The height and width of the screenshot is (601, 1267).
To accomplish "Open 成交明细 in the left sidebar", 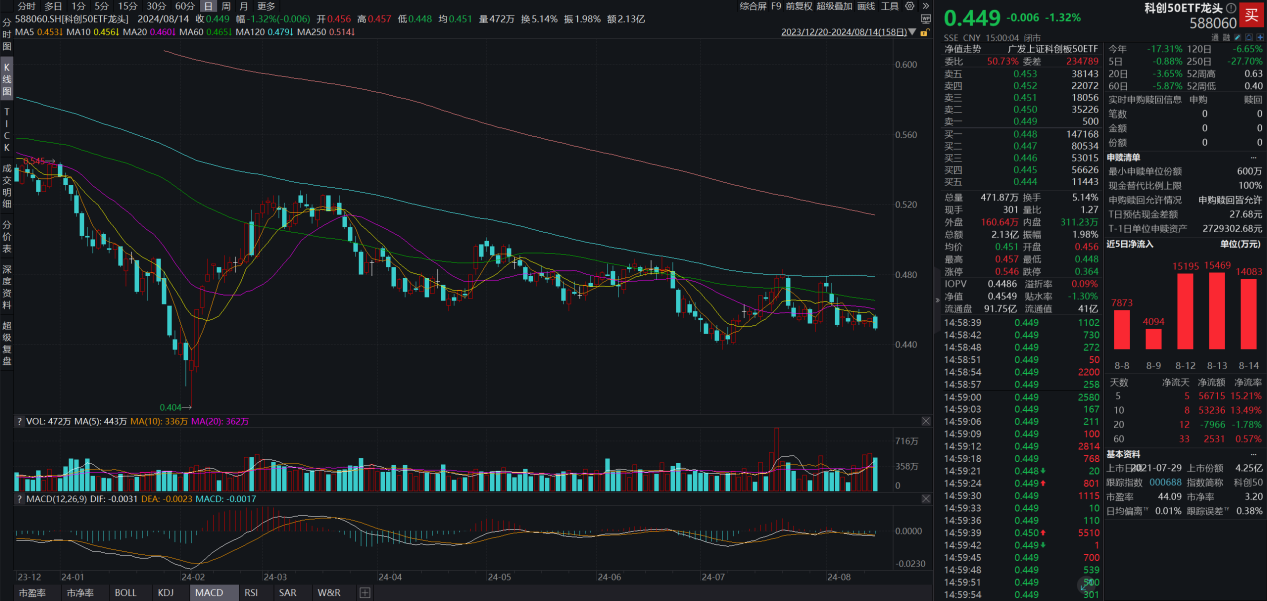I will tap(6, 183).
